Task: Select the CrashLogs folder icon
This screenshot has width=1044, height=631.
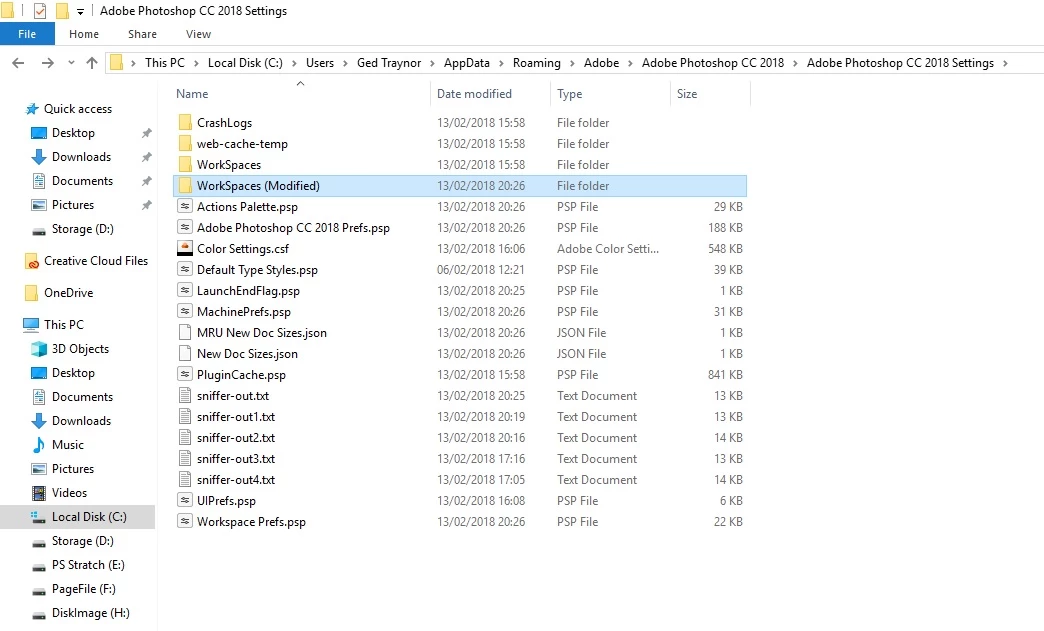Action: [x=185, y=122]
